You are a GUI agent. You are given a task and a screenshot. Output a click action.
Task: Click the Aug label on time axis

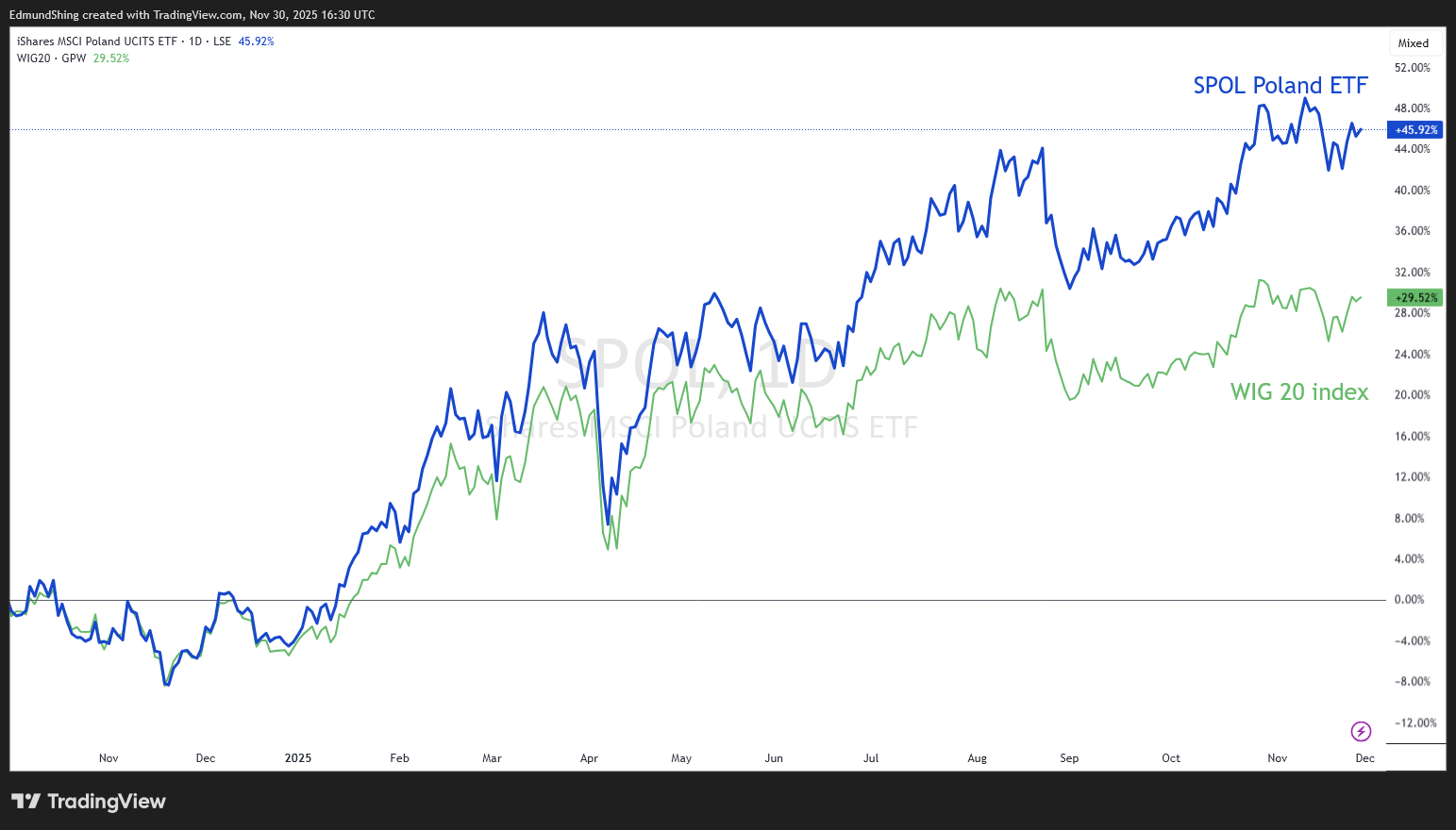(x=978, y=758)
